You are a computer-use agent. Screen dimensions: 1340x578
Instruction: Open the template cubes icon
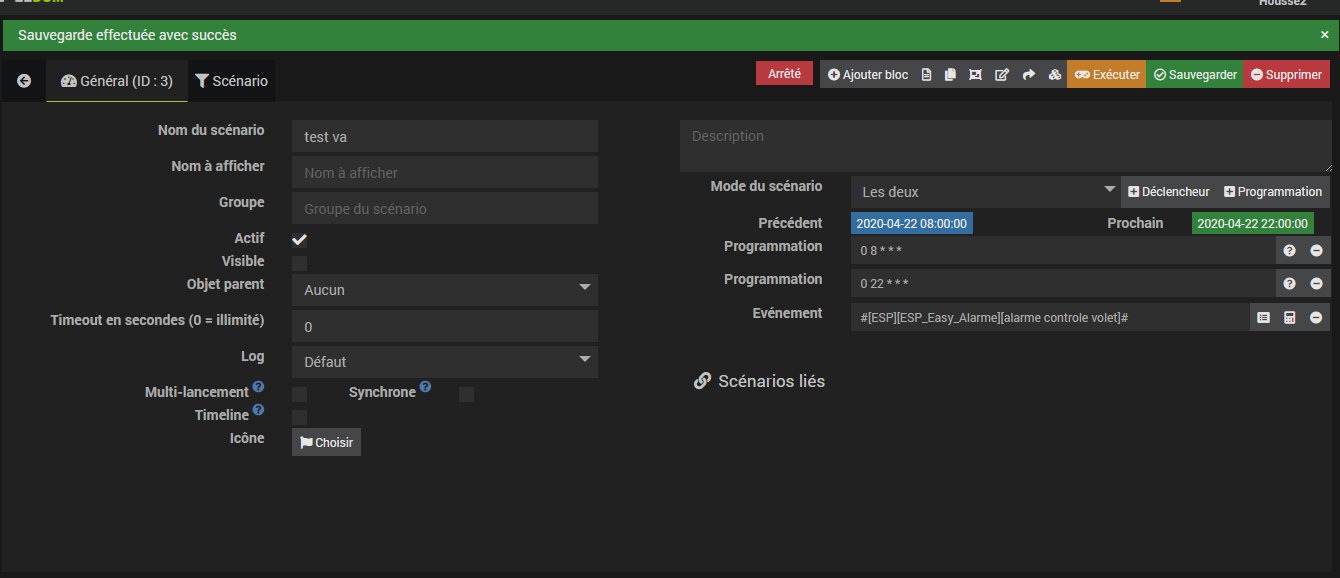1054,75
